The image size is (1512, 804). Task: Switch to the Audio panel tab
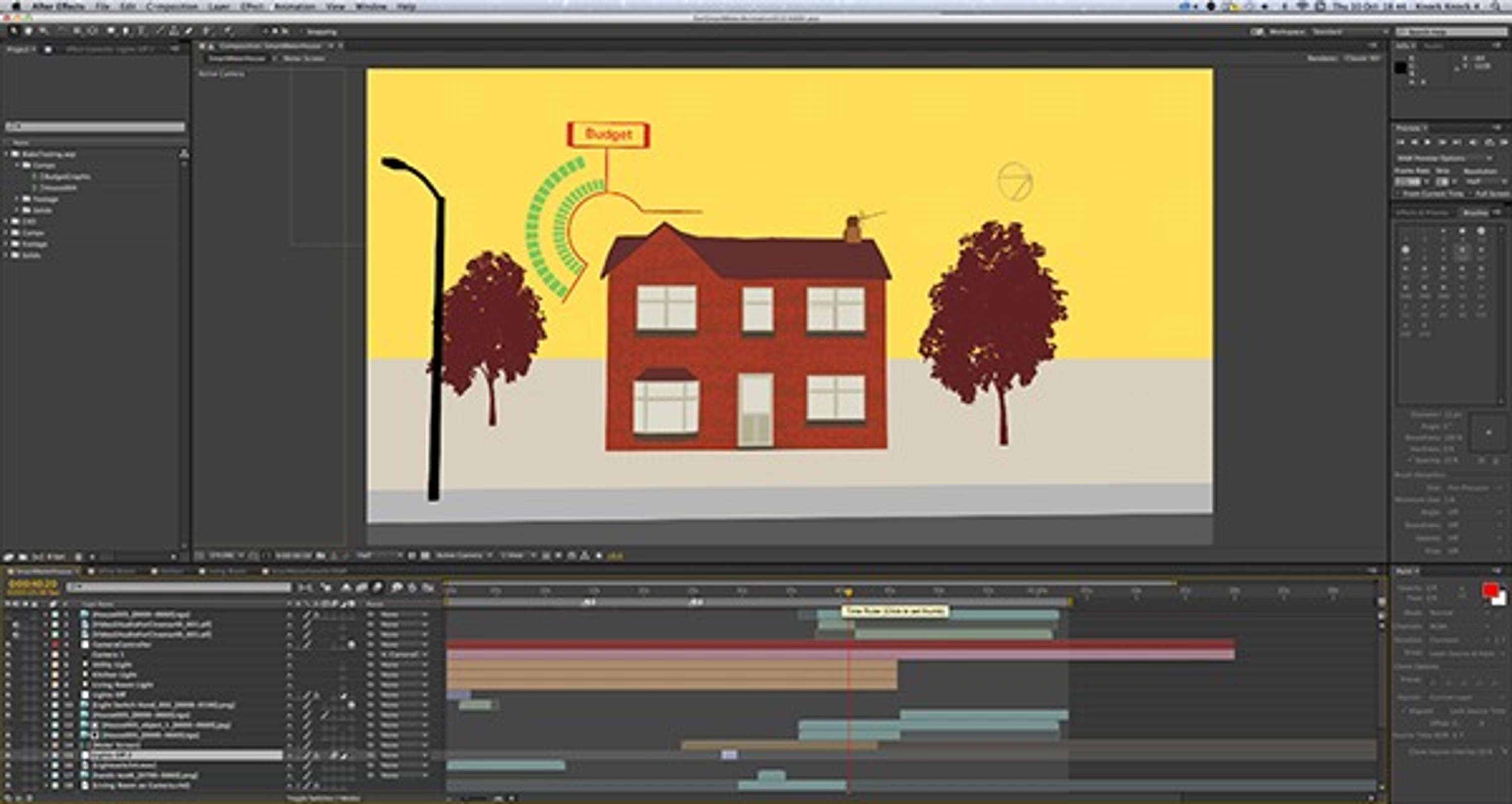pyautogui.click(x=1433, y=46)
